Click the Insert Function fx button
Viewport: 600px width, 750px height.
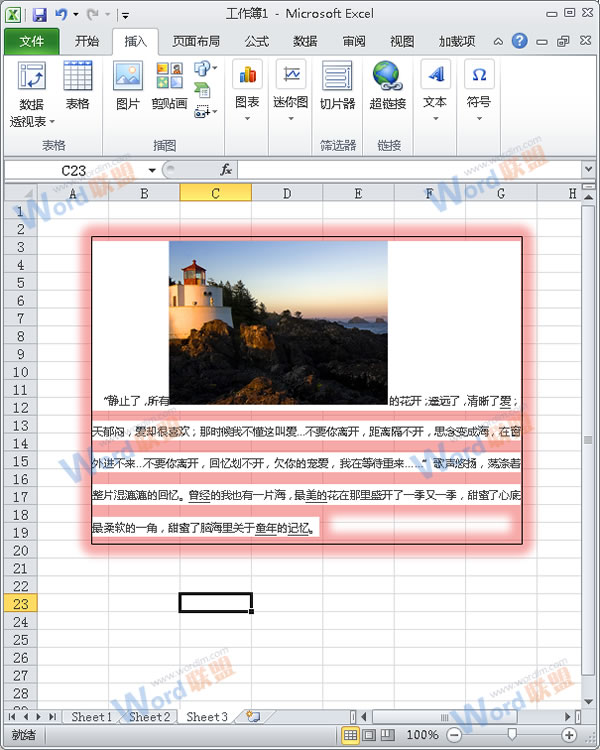pyautogui.click(x=226, y=170)
